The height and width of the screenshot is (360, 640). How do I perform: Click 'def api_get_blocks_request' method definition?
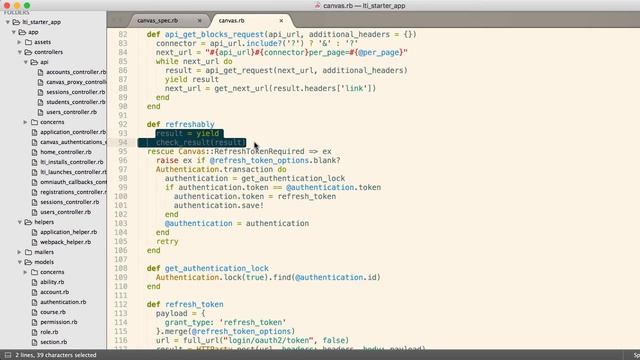(x=282, y=34)
